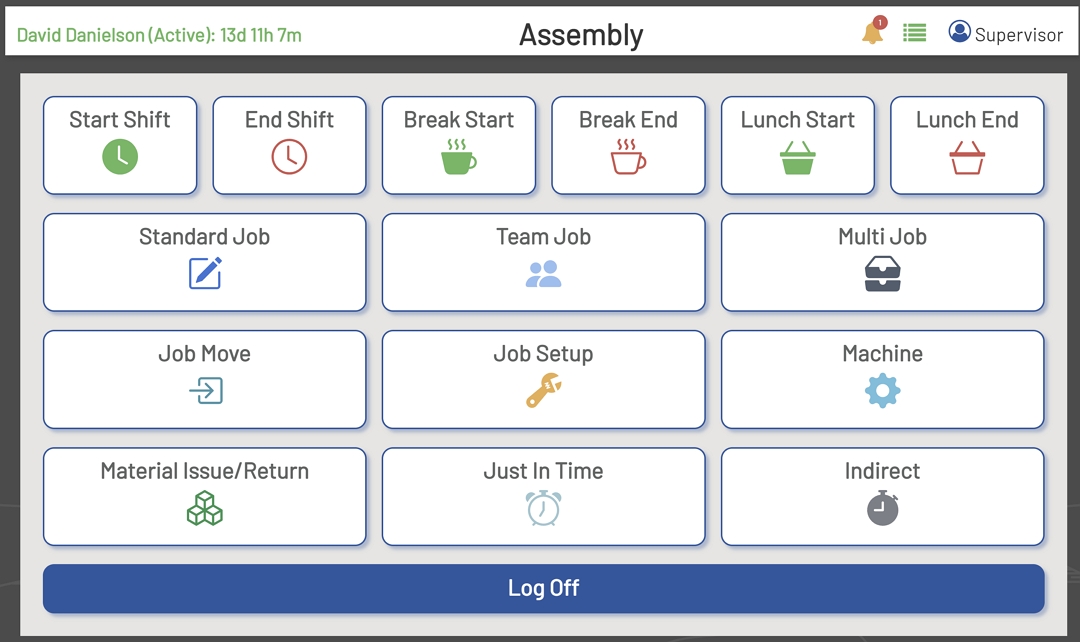Tap the alarm clock icon under Just In Time
This screenshot has width=1080, height=642.
point(543,509)
